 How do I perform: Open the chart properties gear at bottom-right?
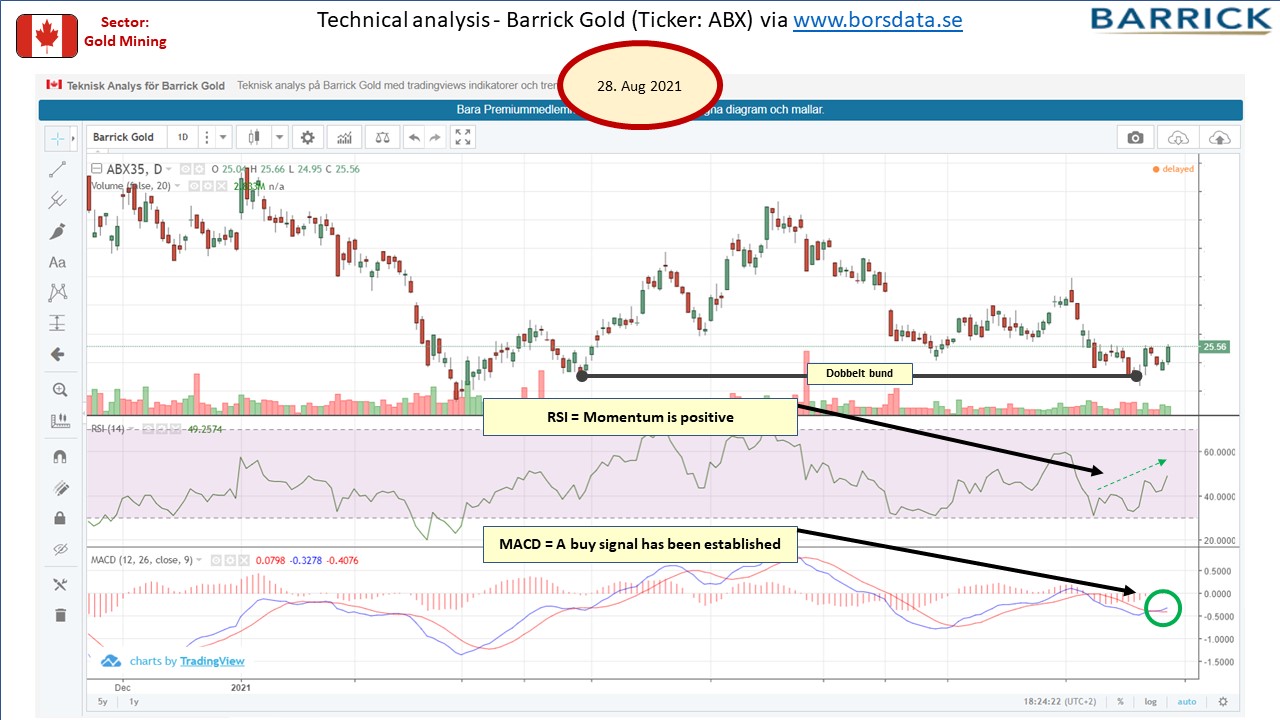click(x=1222, y=702)
